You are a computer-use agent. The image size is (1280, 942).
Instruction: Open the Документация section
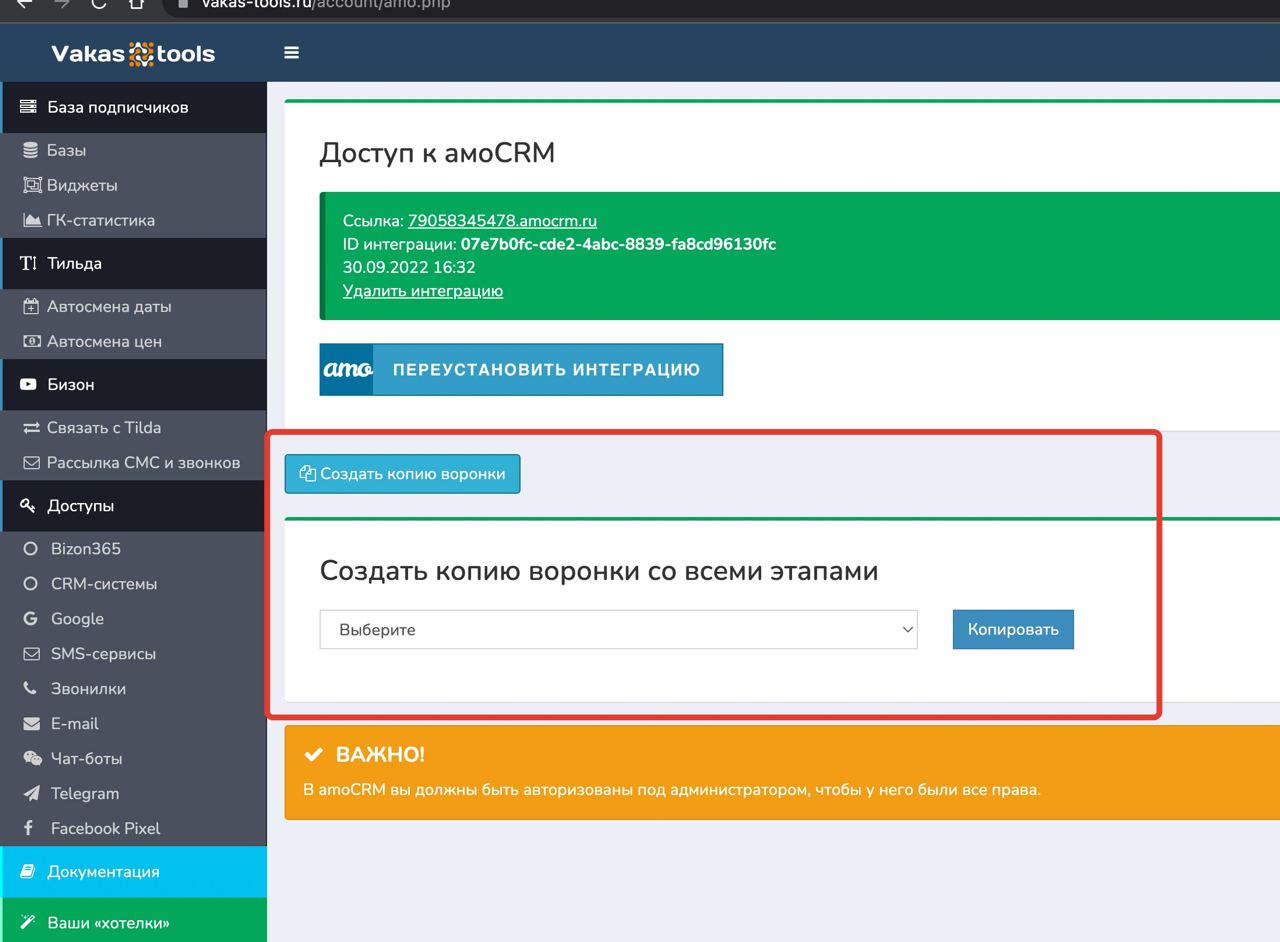[x=103, y=872]
